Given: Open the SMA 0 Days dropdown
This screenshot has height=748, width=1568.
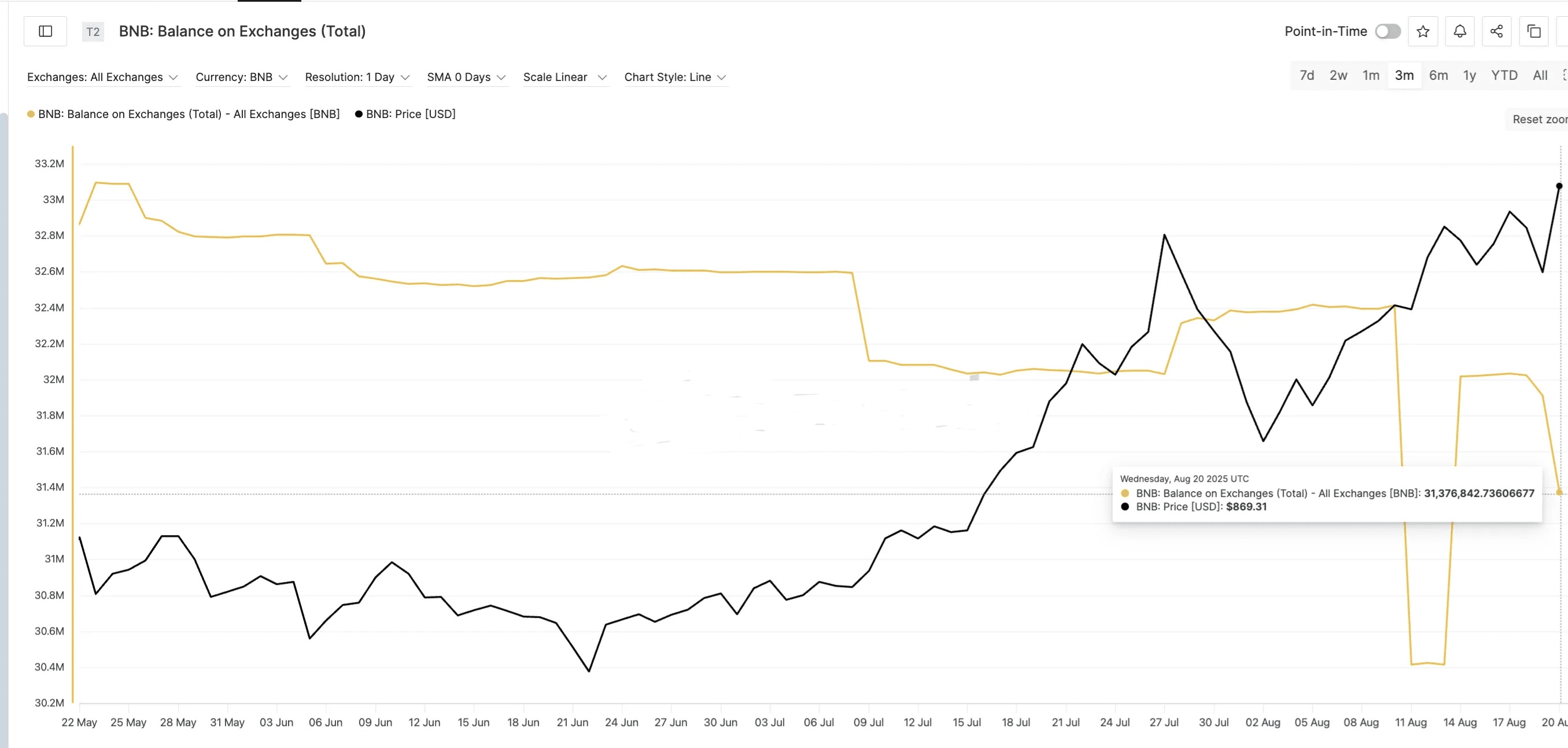Looking at the screenshot, I should point(466,78).
